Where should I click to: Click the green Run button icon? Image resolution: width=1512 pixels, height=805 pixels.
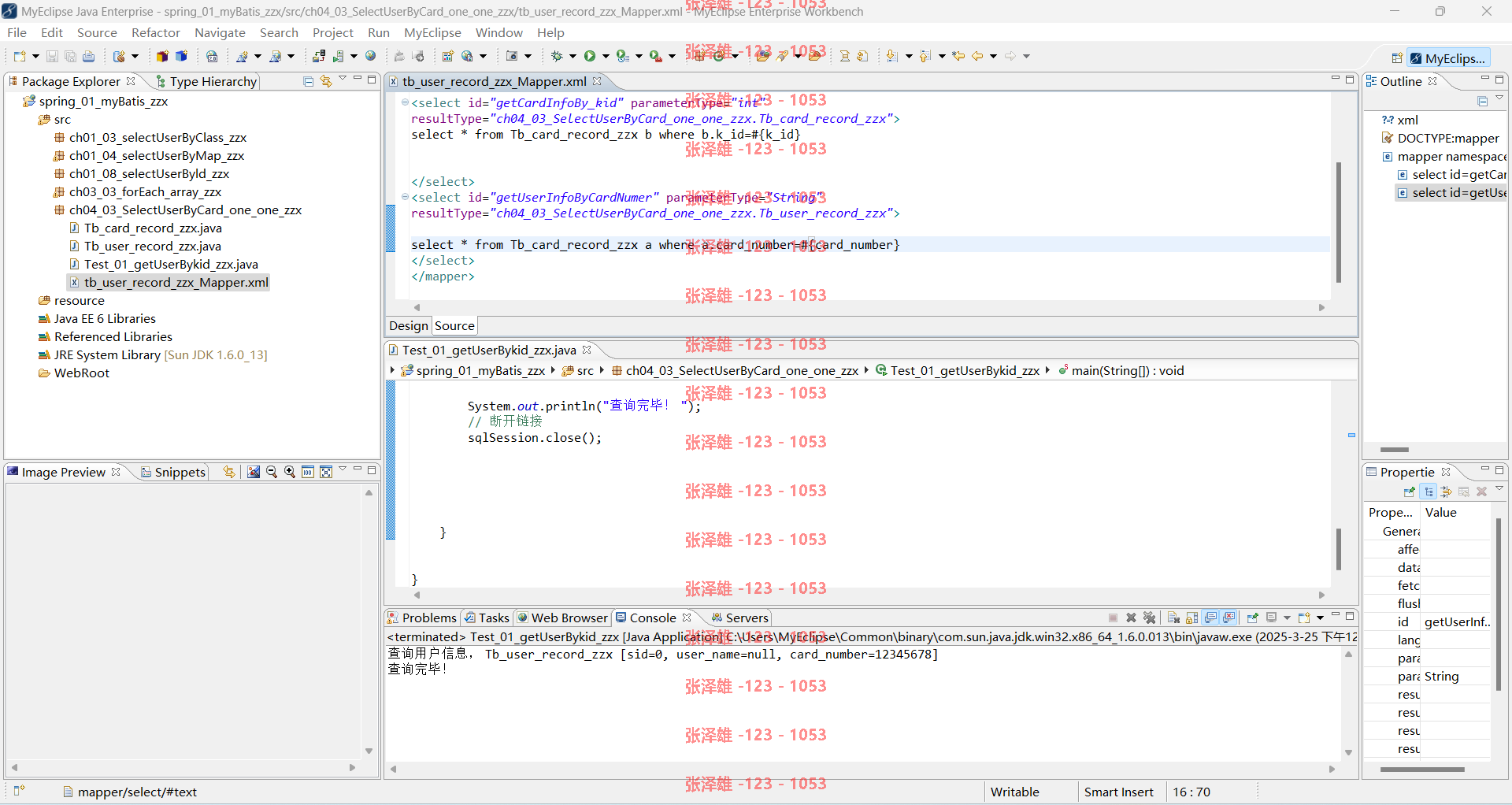[590, 56]
